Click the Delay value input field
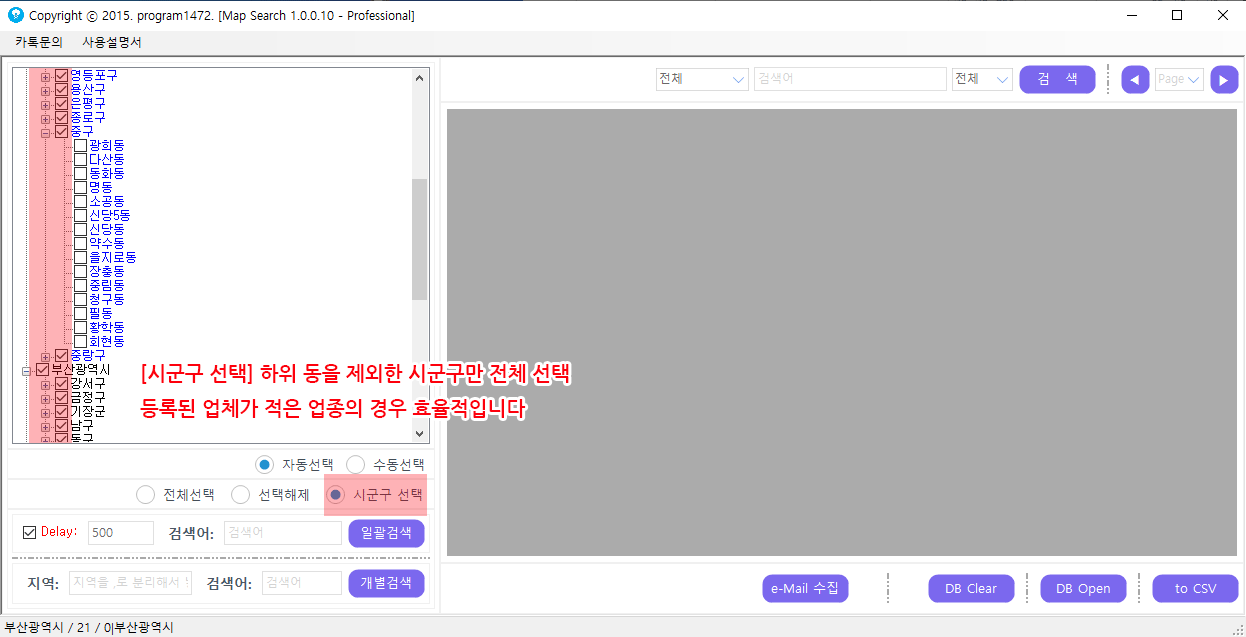 120,533
